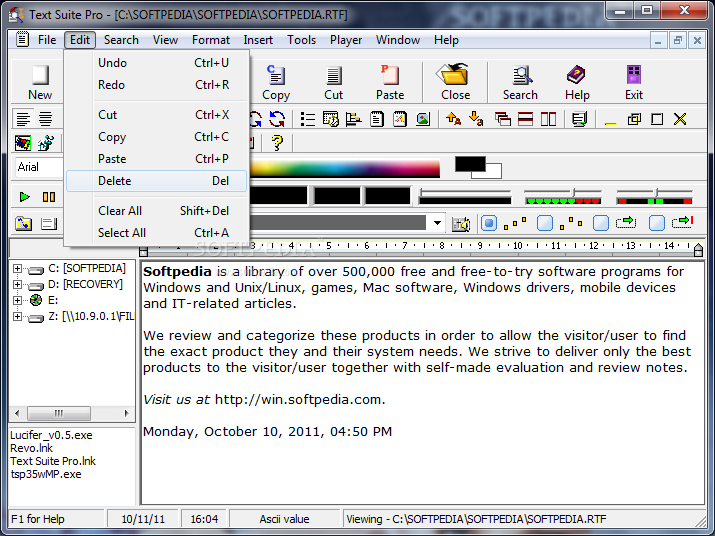The image size is (715, 536).
Task: Open the media playlist dropdown arrow
Action: [437, 223]
